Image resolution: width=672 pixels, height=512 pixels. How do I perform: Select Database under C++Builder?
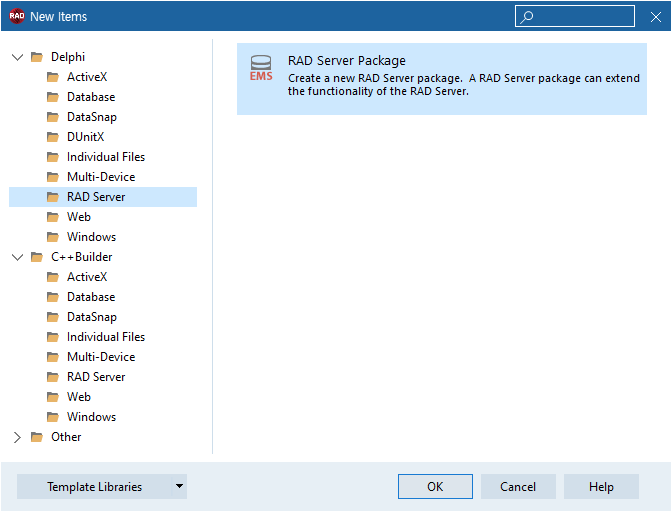91,297
